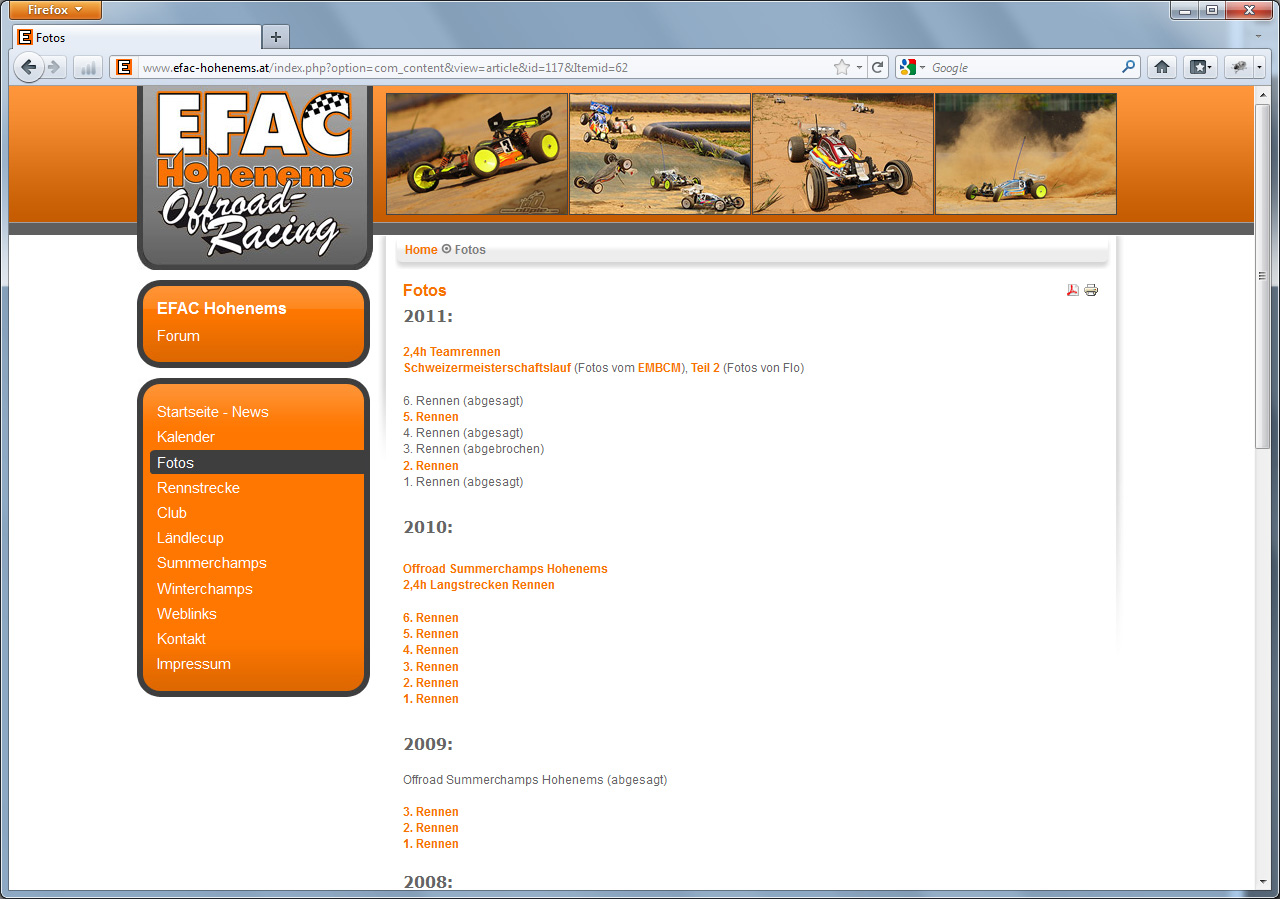The width and height of the screenshot is (1280, 899).
Task: Click the signal bars icon beside navigation arrows
Action: point(87,67)
